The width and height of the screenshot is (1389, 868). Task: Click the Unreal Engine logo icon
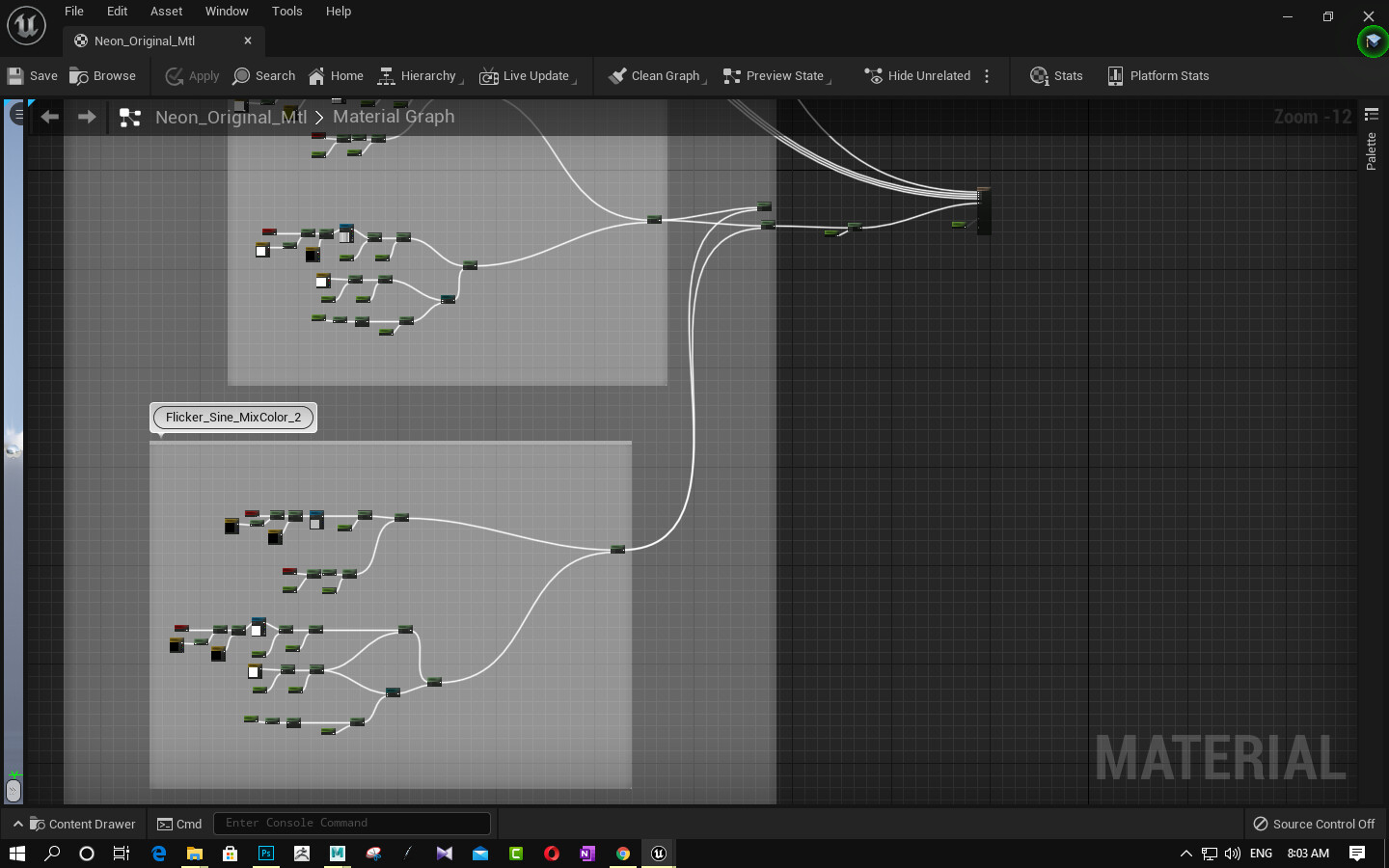pos(26,26)
